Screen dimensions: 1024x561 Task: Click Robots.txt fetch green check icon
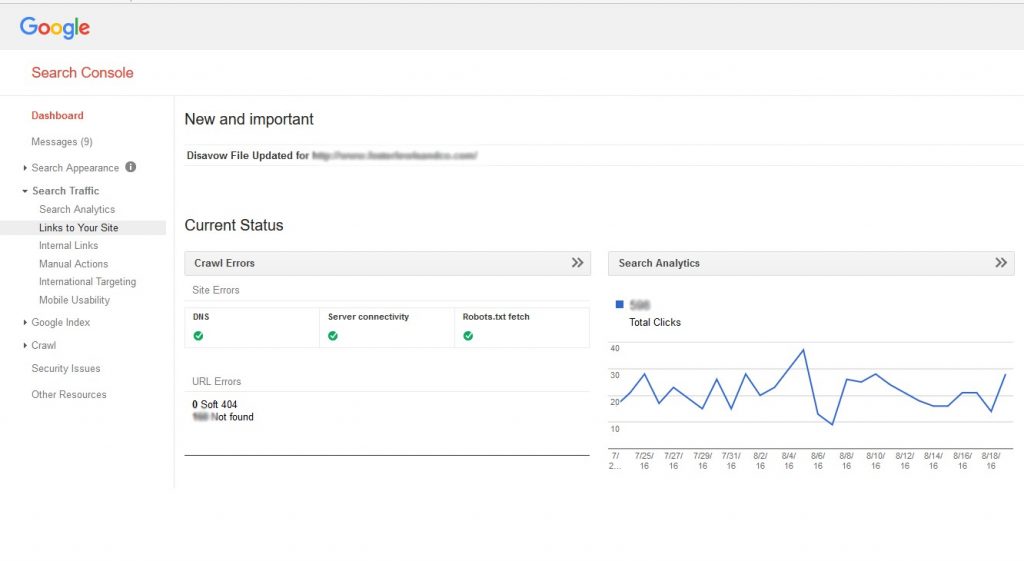tap(468, 336)
